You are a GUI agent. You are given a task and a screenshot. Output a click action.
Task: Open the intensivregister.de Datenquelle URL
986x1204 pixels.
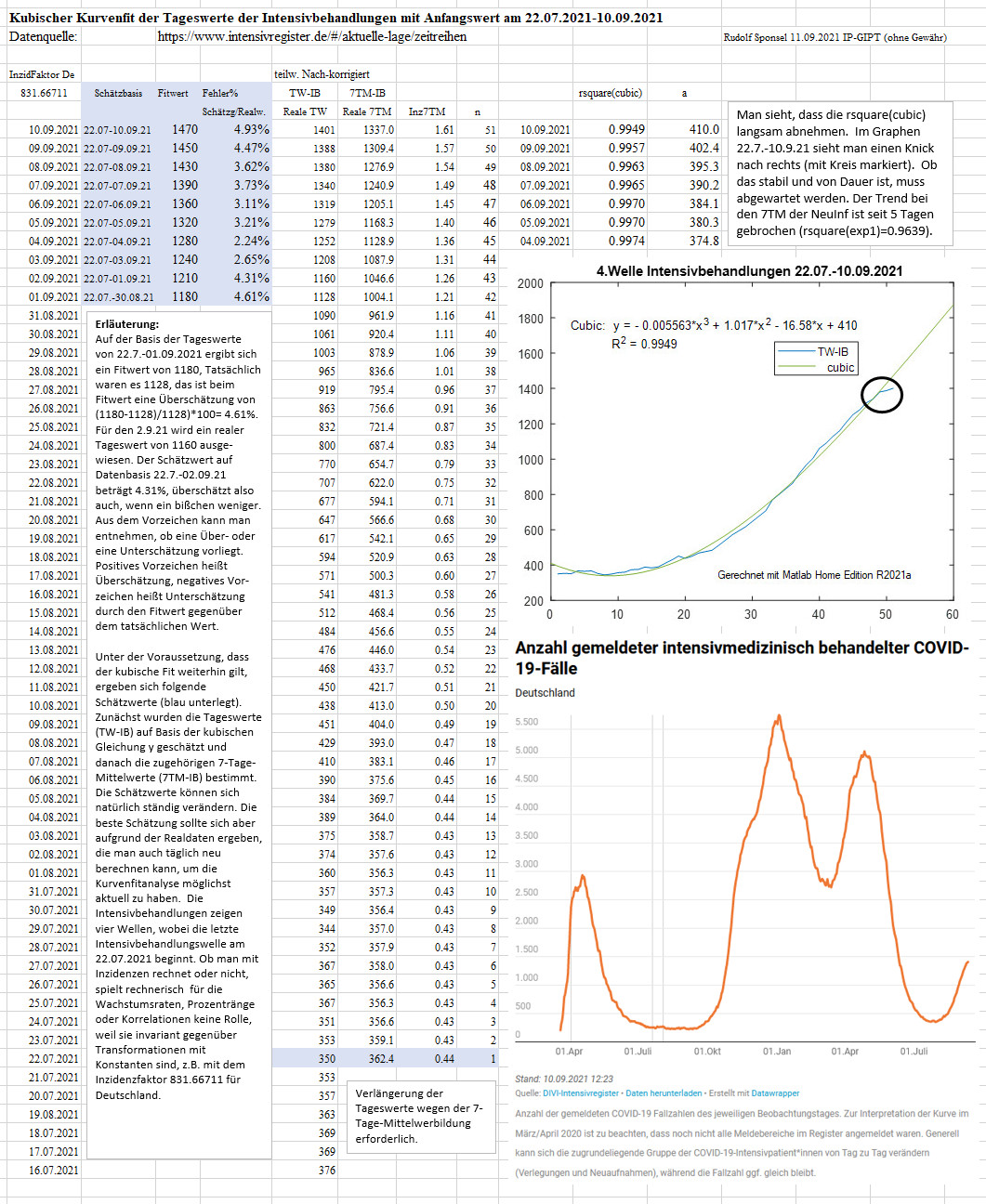pyautogui.click(x=312, y=37)
